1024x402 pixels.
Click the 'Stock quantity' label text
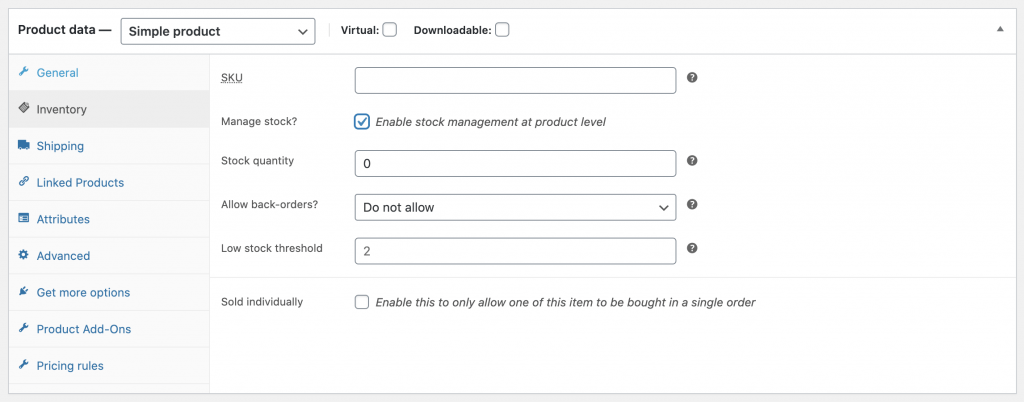click(x=257, y=161)
